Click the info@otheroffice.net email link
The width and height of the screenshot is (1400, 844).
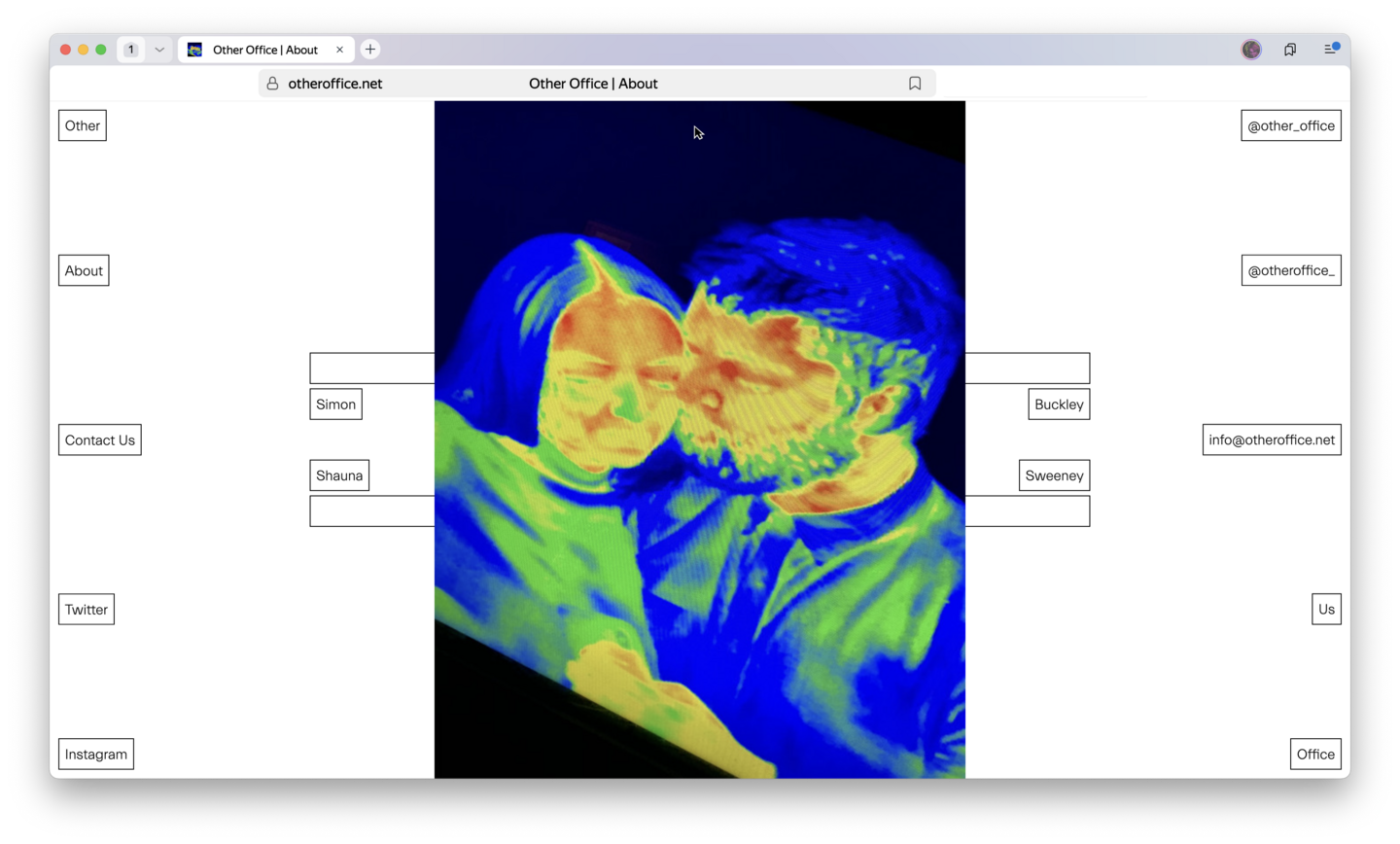coord(1271,440)
